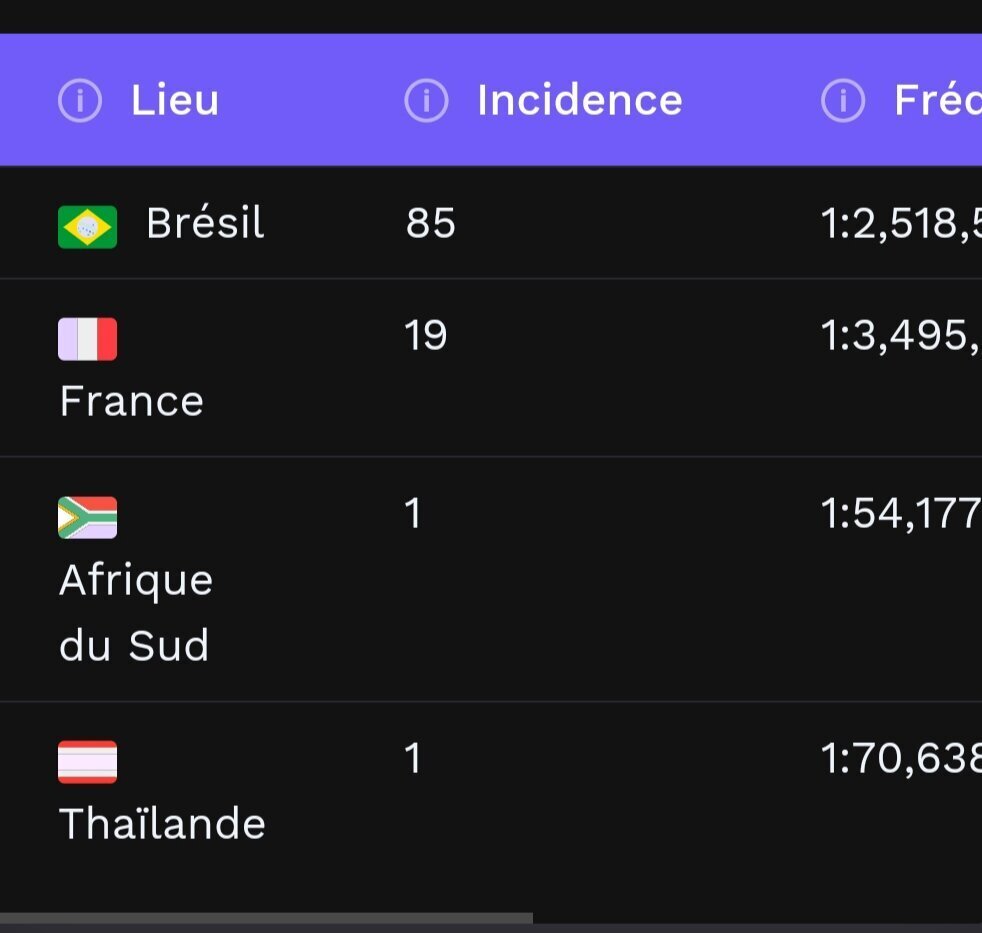
Task: Click the info icon beside Lieu
Action: pos(80,100)
